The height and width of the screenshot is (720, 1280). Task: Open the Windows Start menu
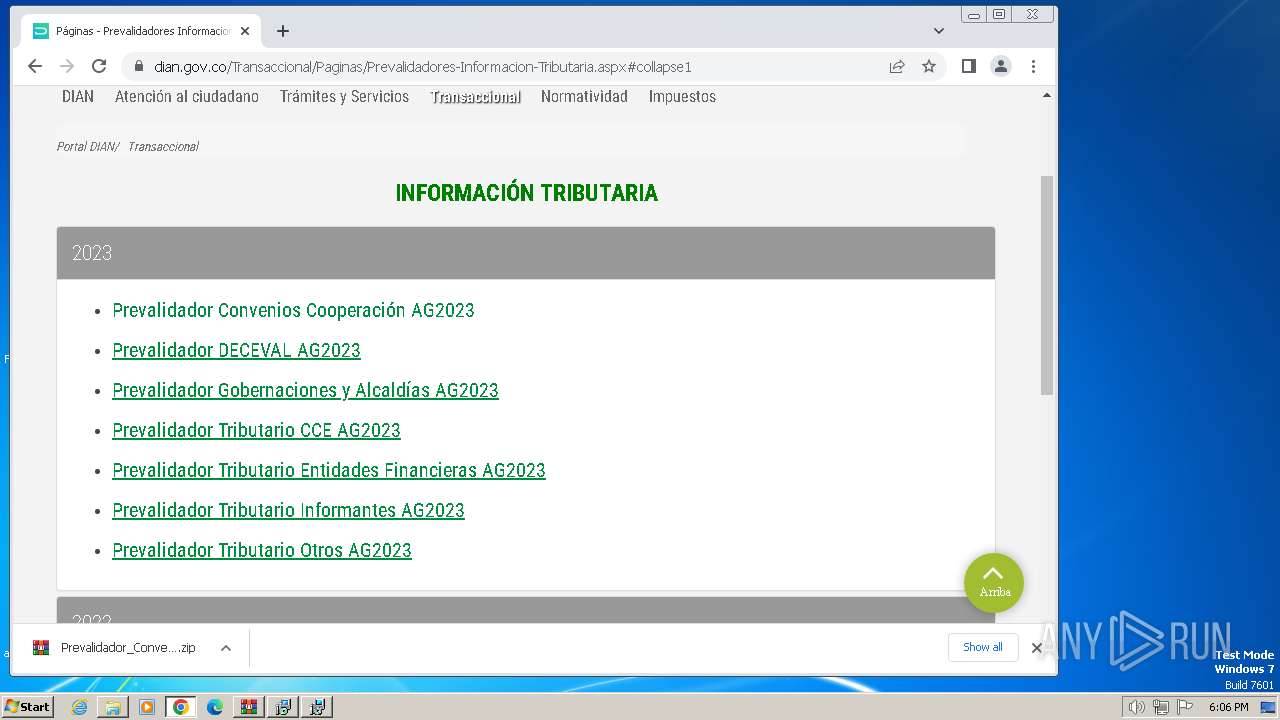click(x=27, y=707)
